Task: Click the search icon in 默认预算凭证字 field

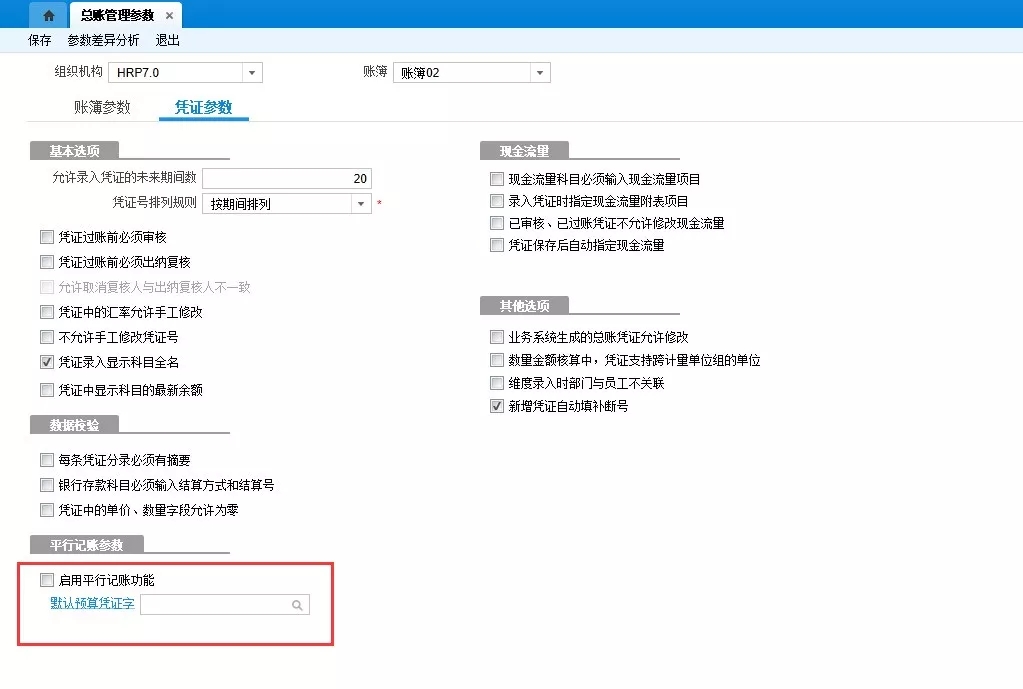Action: click(298, 605)
